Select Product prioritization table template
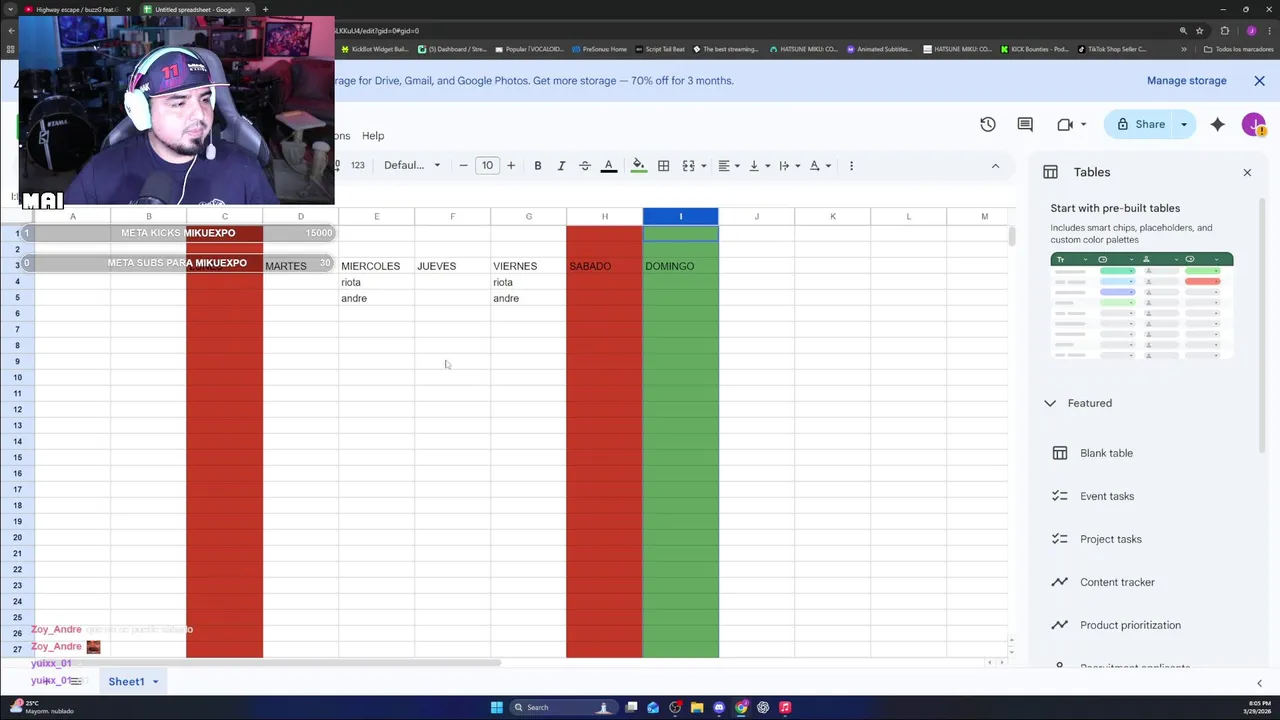 pos(1130,625)
